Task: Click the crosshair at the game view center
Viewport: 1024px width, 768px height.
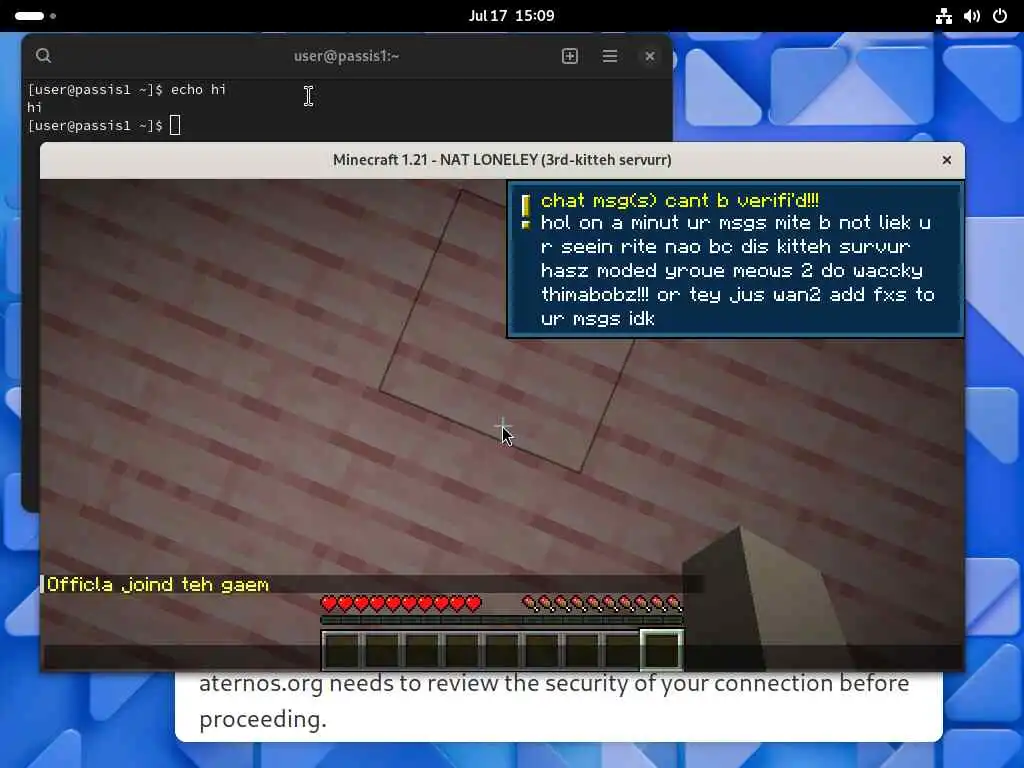Action: point(503,428)
